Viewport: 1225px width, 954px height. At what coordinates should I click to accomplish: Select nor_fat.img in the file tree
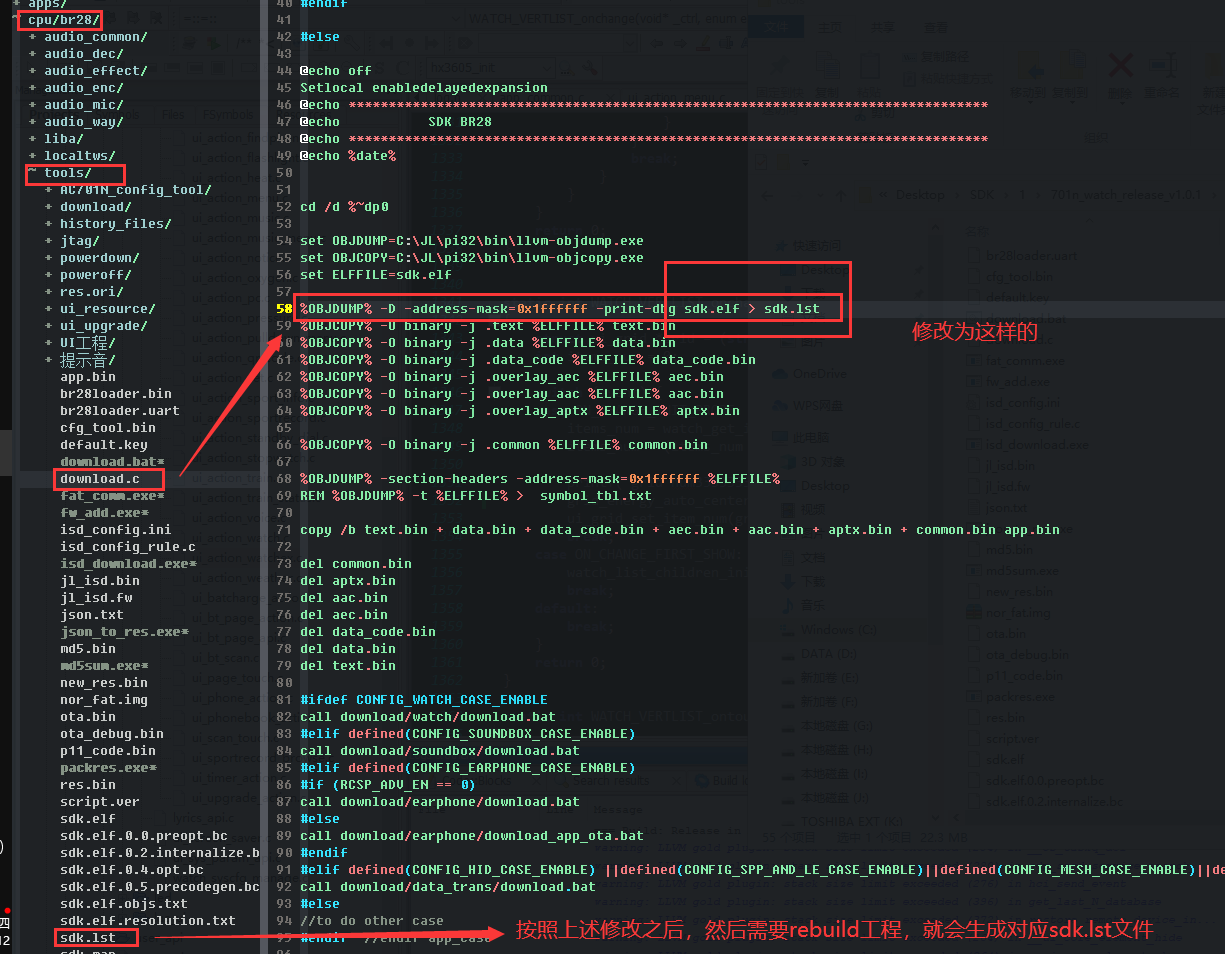(104, 700)
